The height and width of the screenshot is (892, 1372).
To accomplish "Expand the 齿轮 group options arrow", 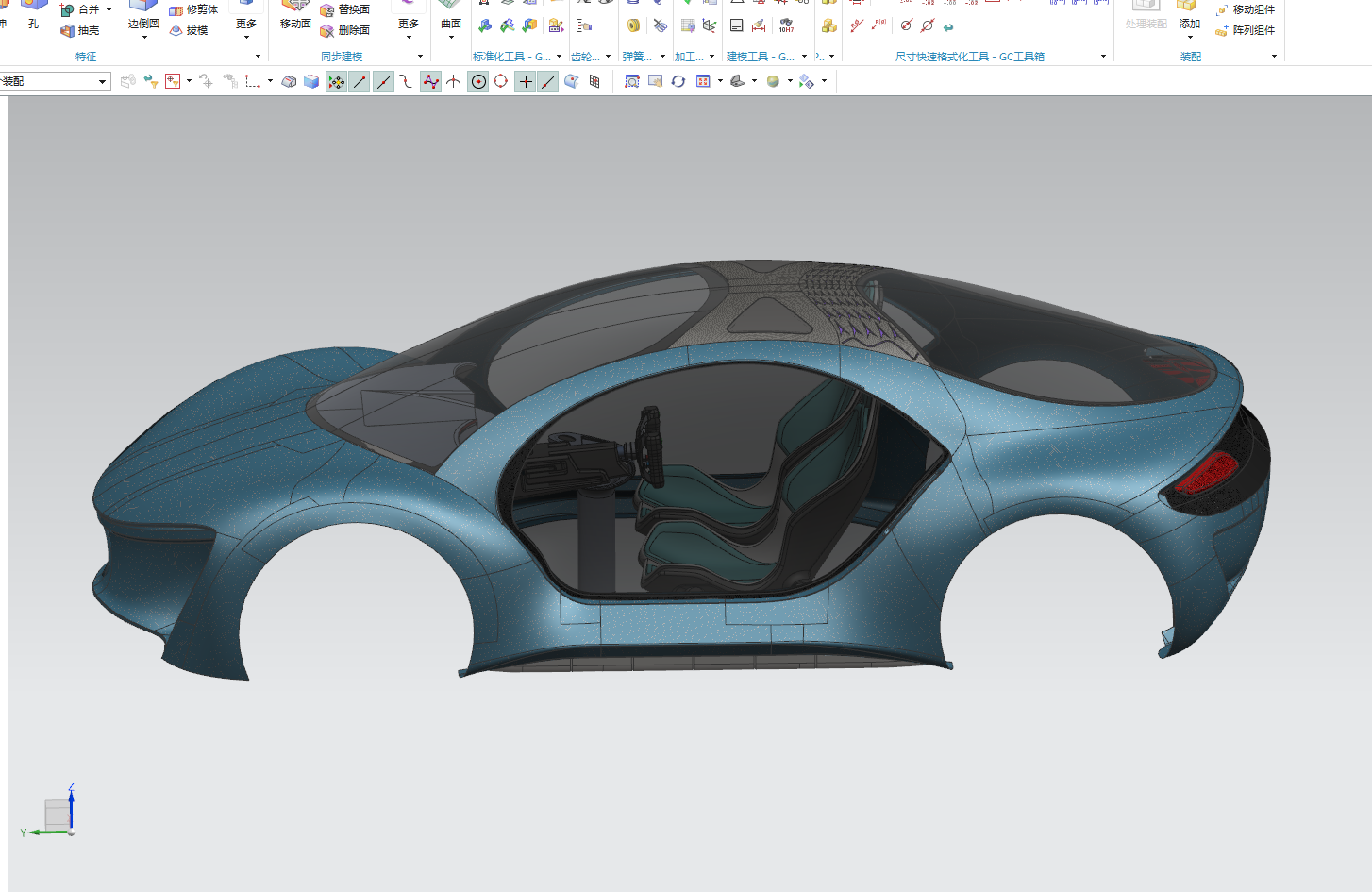I will point(608,57).
